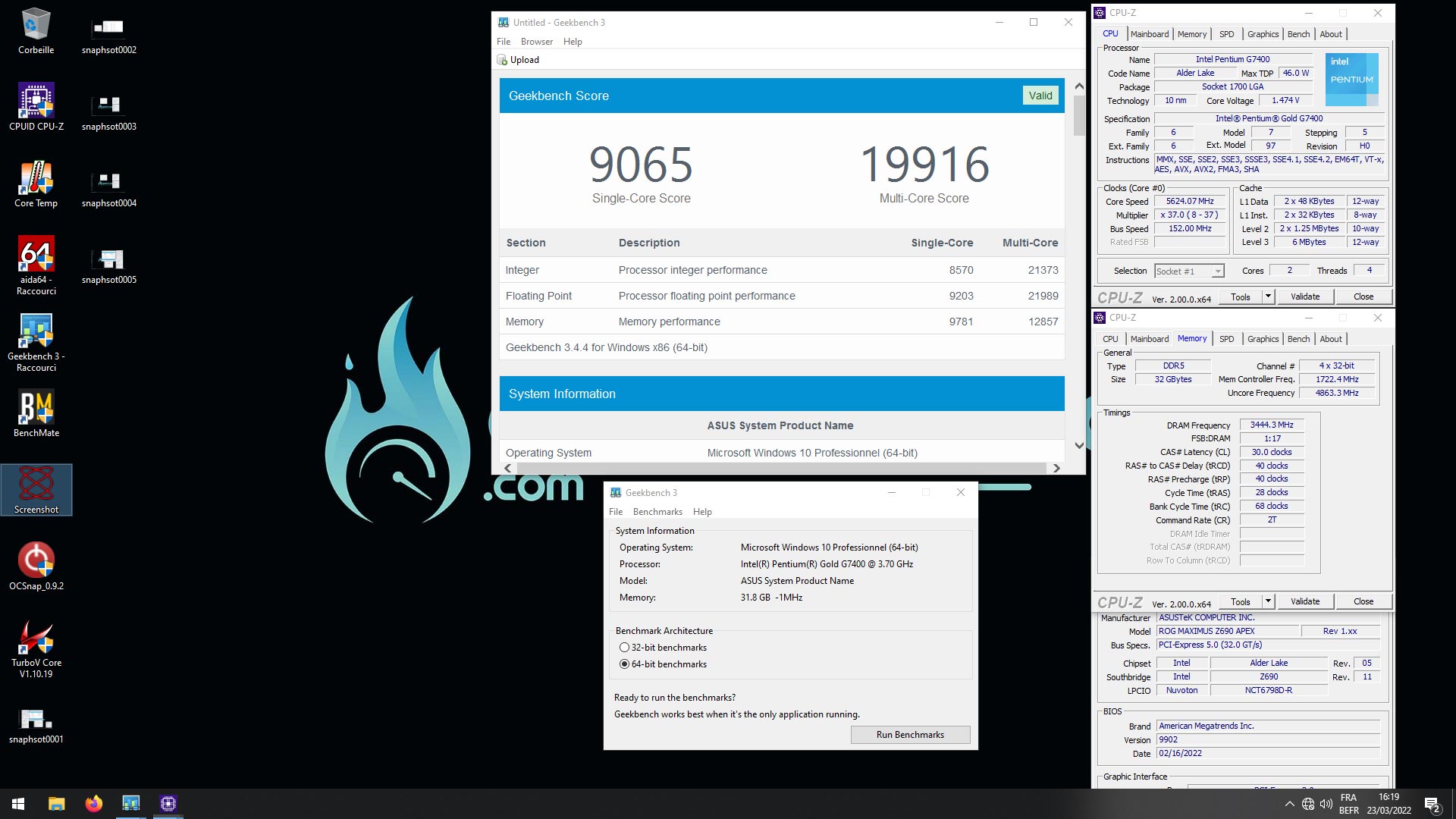The height and width of the screenshot is (819, 1456).
Task: Click the Core Speed value 5624.07 MHz
Action: (1190, 202)
